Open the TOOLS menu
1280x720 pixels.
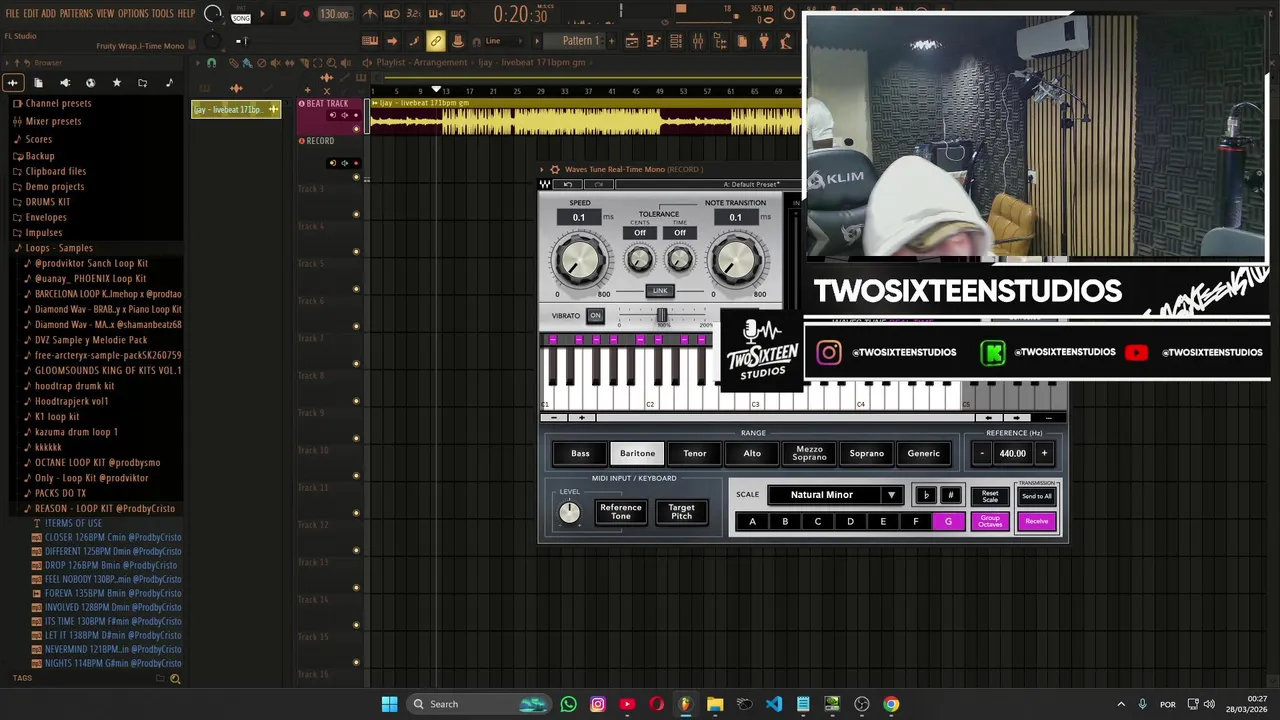coord(163,14)
